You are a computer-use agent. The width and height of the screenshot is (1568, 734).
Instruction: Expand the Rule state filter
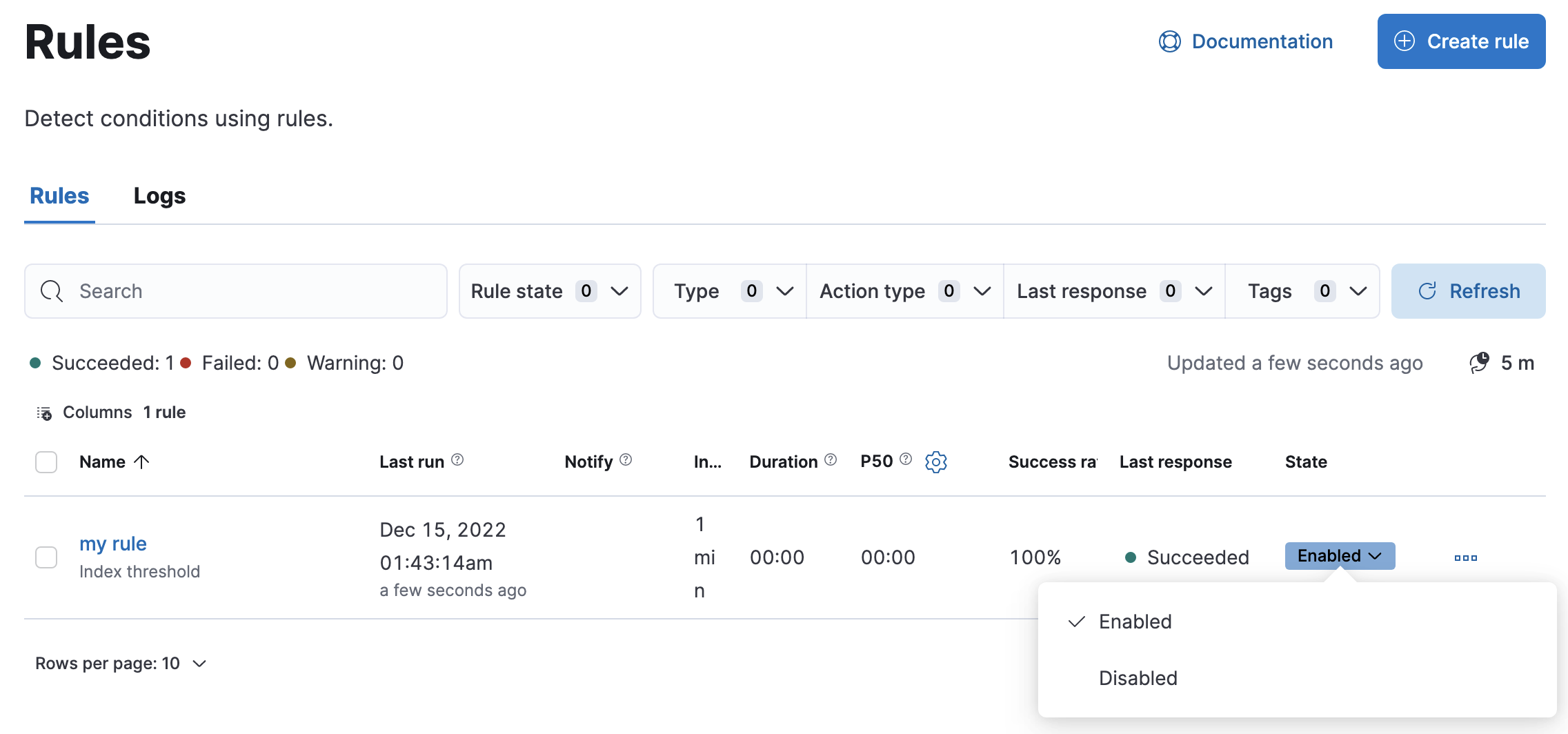tap(550, 291)
